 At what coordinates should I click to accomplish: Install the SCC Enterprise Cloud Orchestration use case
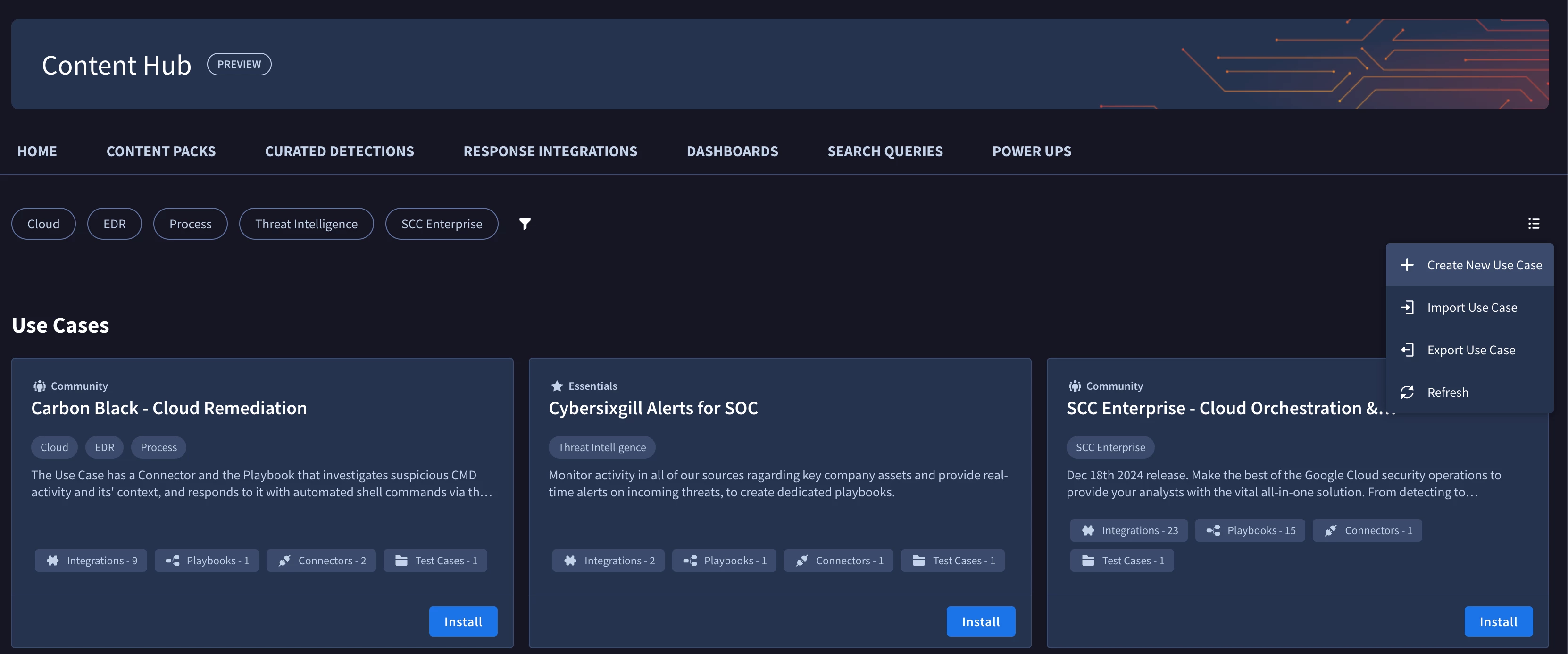pyautogui.click(x=1499, y=621)
